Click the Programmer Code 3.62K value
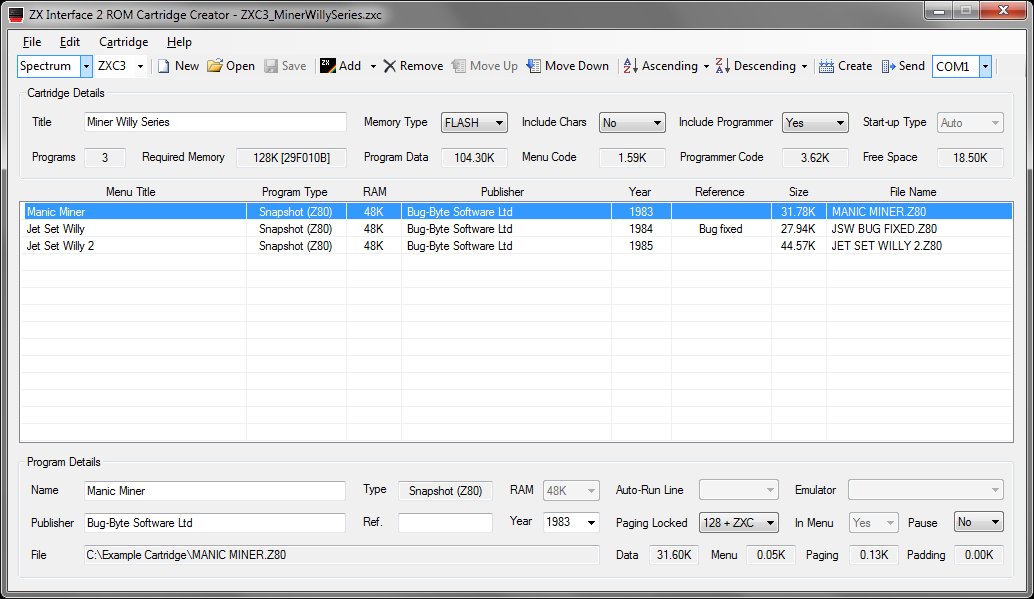The width and height of the screenshot is (1034, 599). (815, 158)
